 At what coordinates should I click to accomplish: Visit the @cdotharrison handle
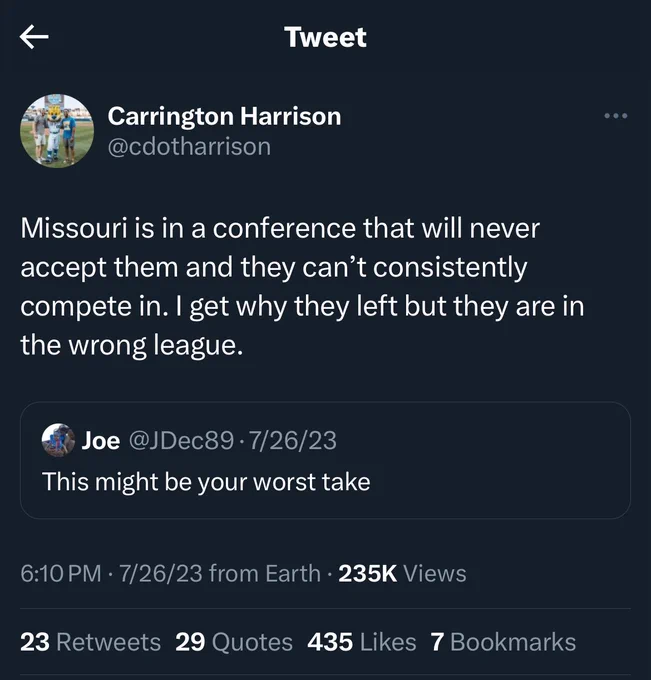point(189,147)
